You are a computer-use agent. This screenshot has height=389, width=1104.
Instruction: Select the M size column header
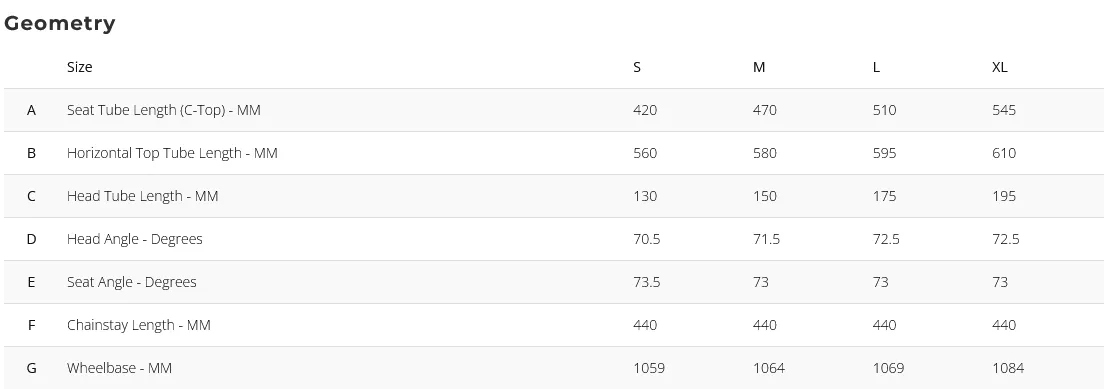point(759,67)
